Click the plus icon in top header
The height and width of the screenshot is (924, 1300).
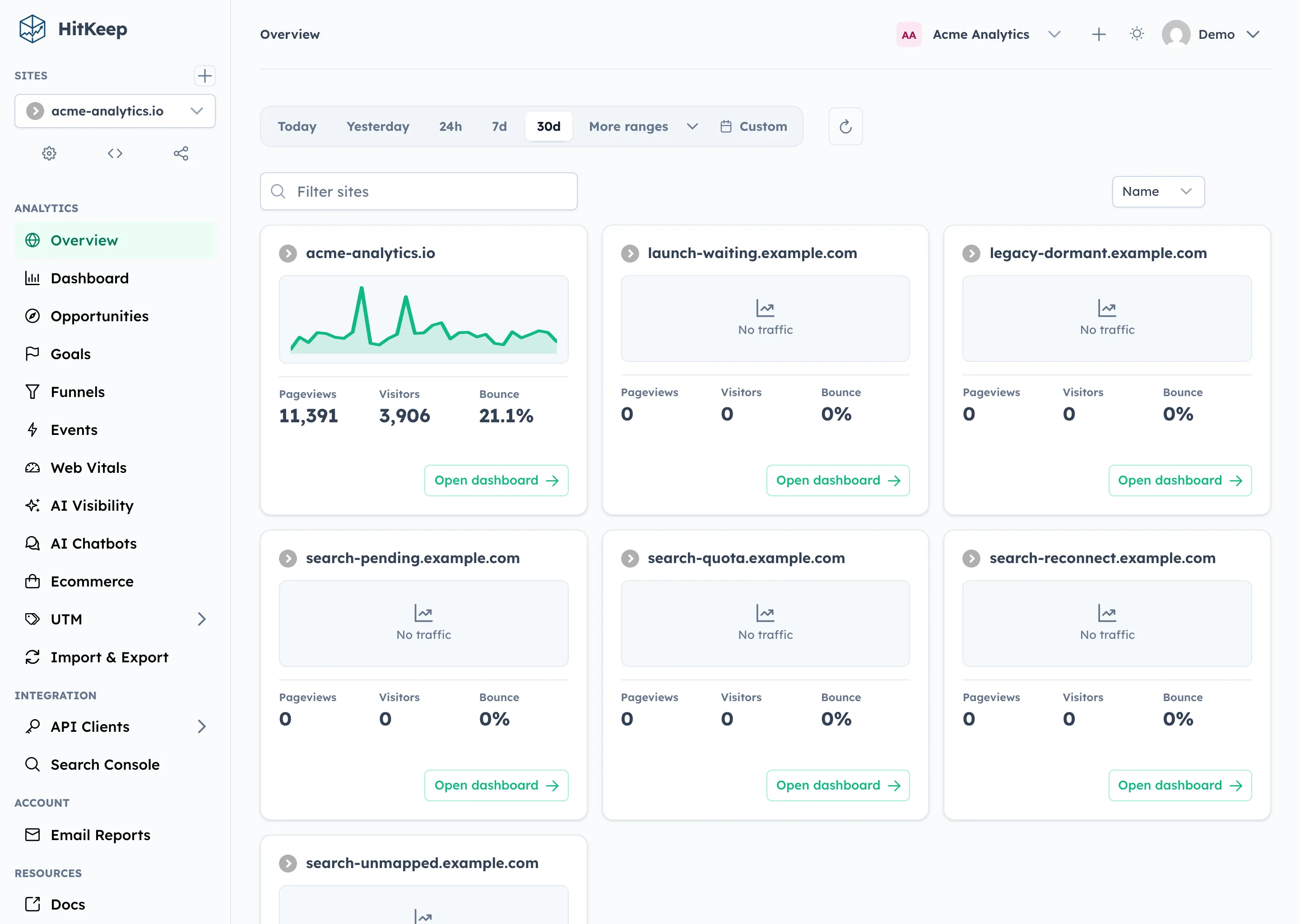coord(1099,34)
